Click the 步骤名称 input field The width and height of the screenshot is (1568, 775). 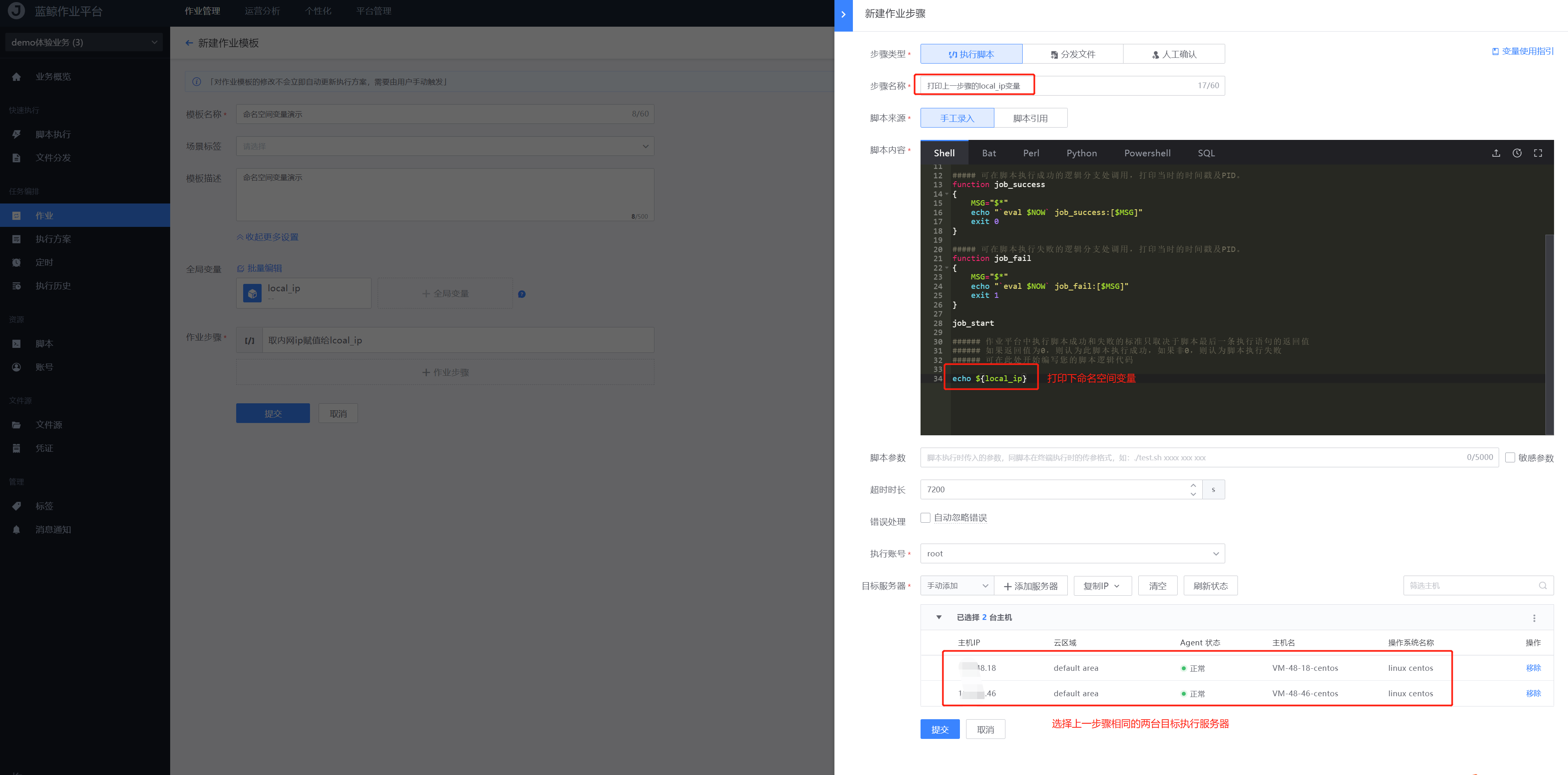tap(1073, 86)
